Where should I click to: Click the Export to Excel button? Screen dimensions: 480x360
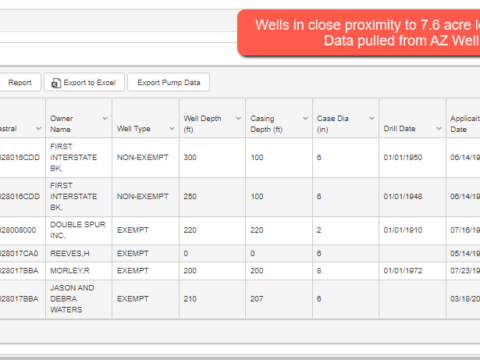(84, 82)
